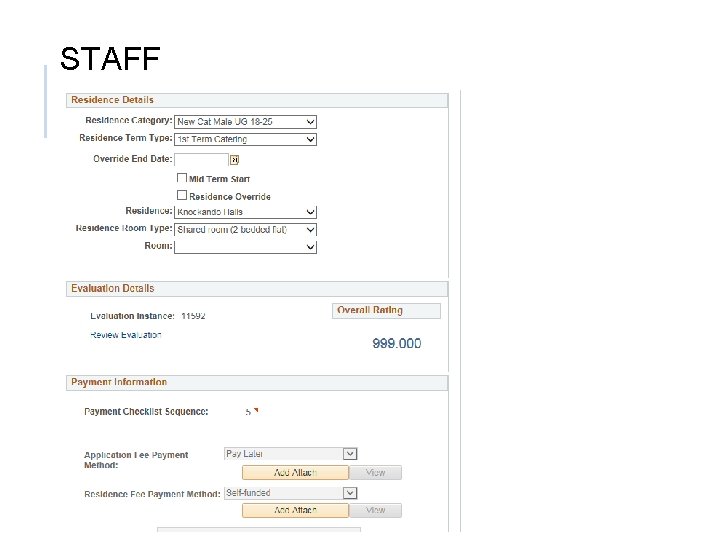
Task: Open the Residence Category dropdown
Action: (x=245, y=122)
